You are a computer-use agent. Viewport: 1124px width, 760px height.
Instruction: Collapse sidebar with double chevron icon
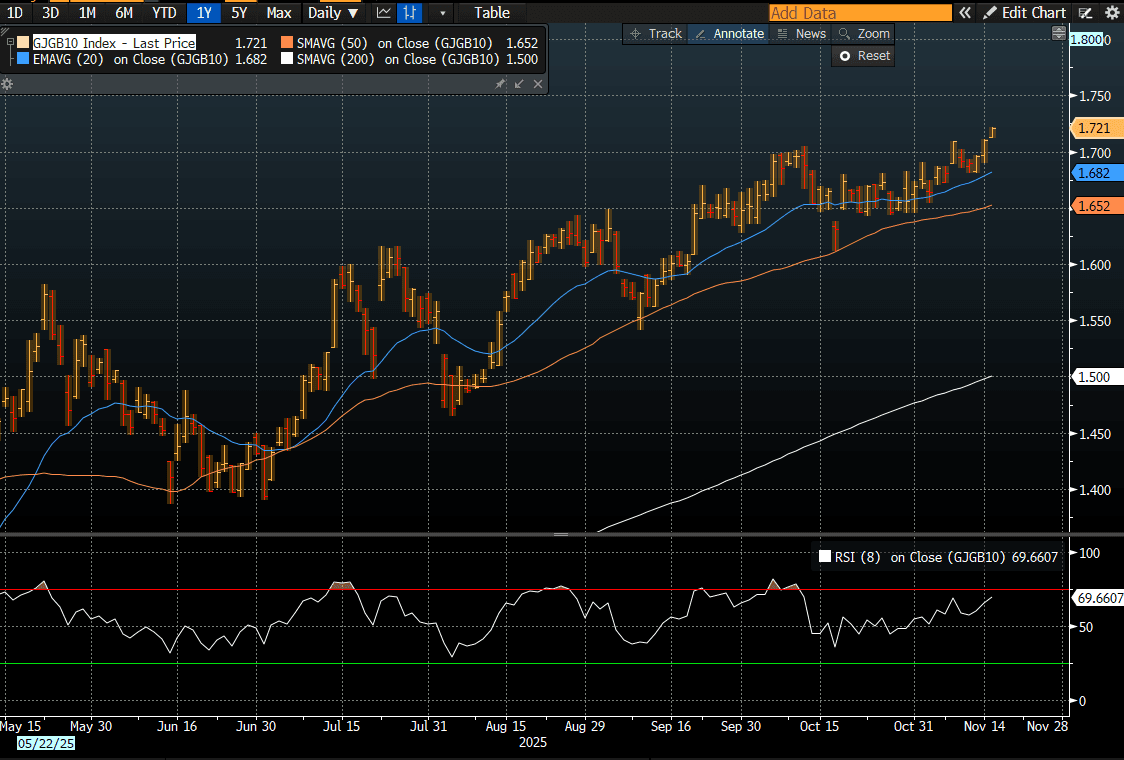pos(965,13)
